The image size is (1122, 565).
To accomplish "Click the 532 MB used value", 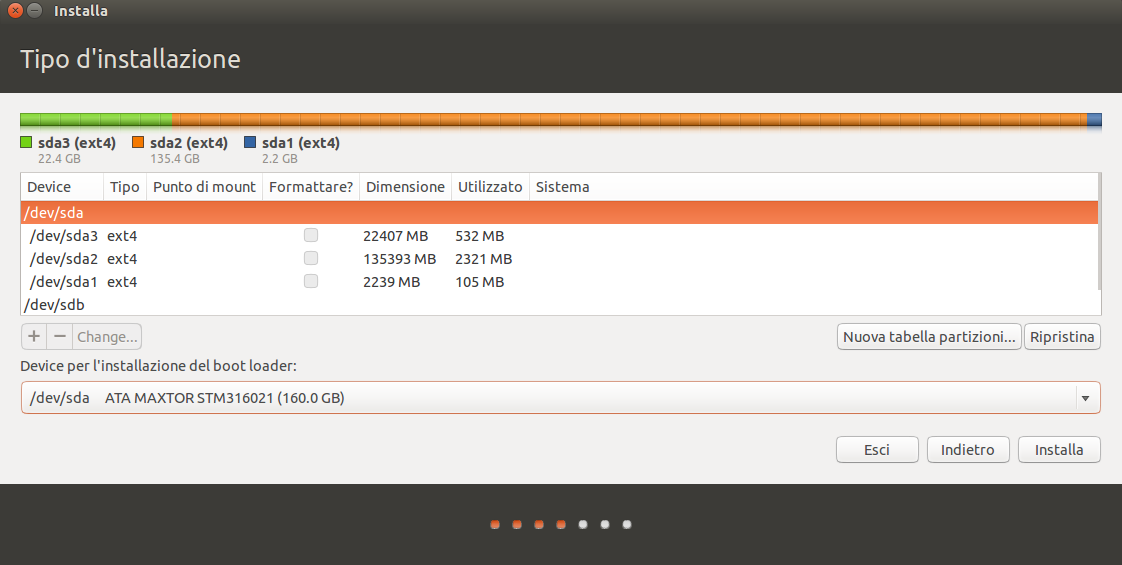I will 479,235.
